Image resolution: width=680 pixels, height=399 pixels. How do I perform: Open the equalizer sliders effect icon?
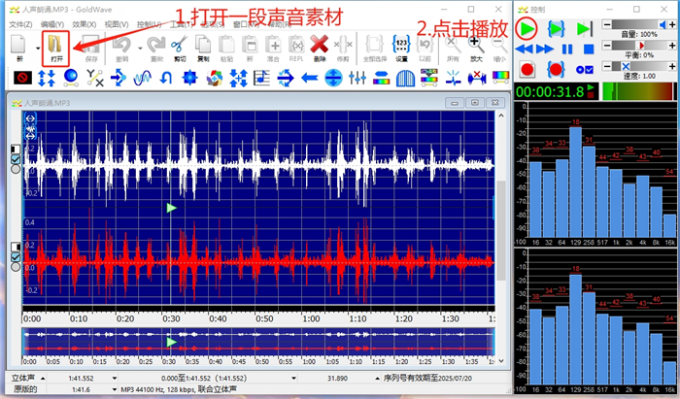tap(357, 78)
